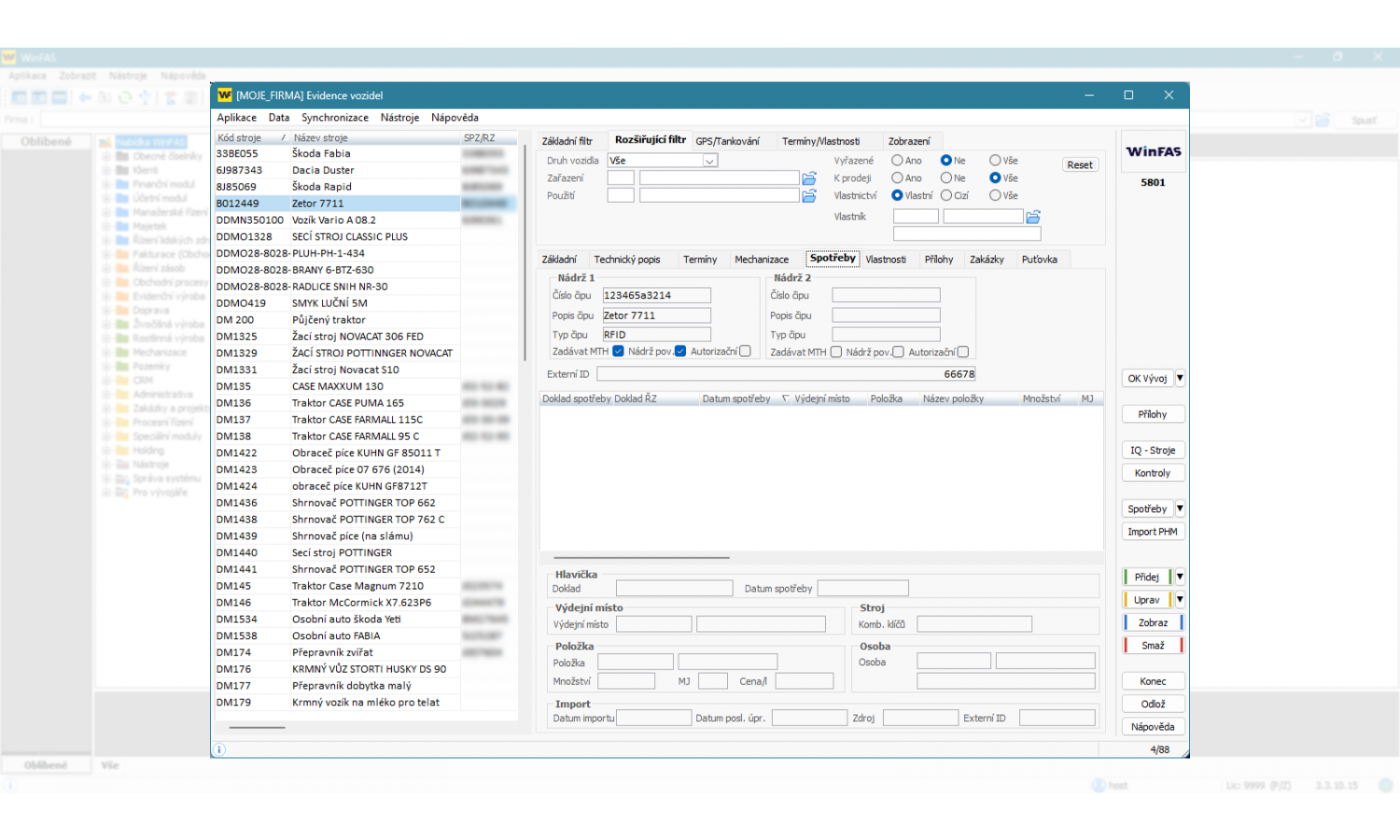Switch to the GPS/Tankování tab

tap(727, 141)
